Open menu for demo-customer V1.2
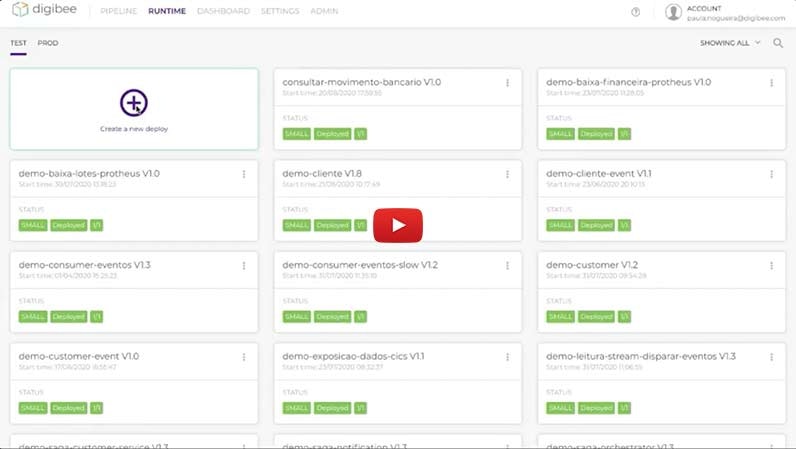The image size is (796, 449). pos(771,266)
